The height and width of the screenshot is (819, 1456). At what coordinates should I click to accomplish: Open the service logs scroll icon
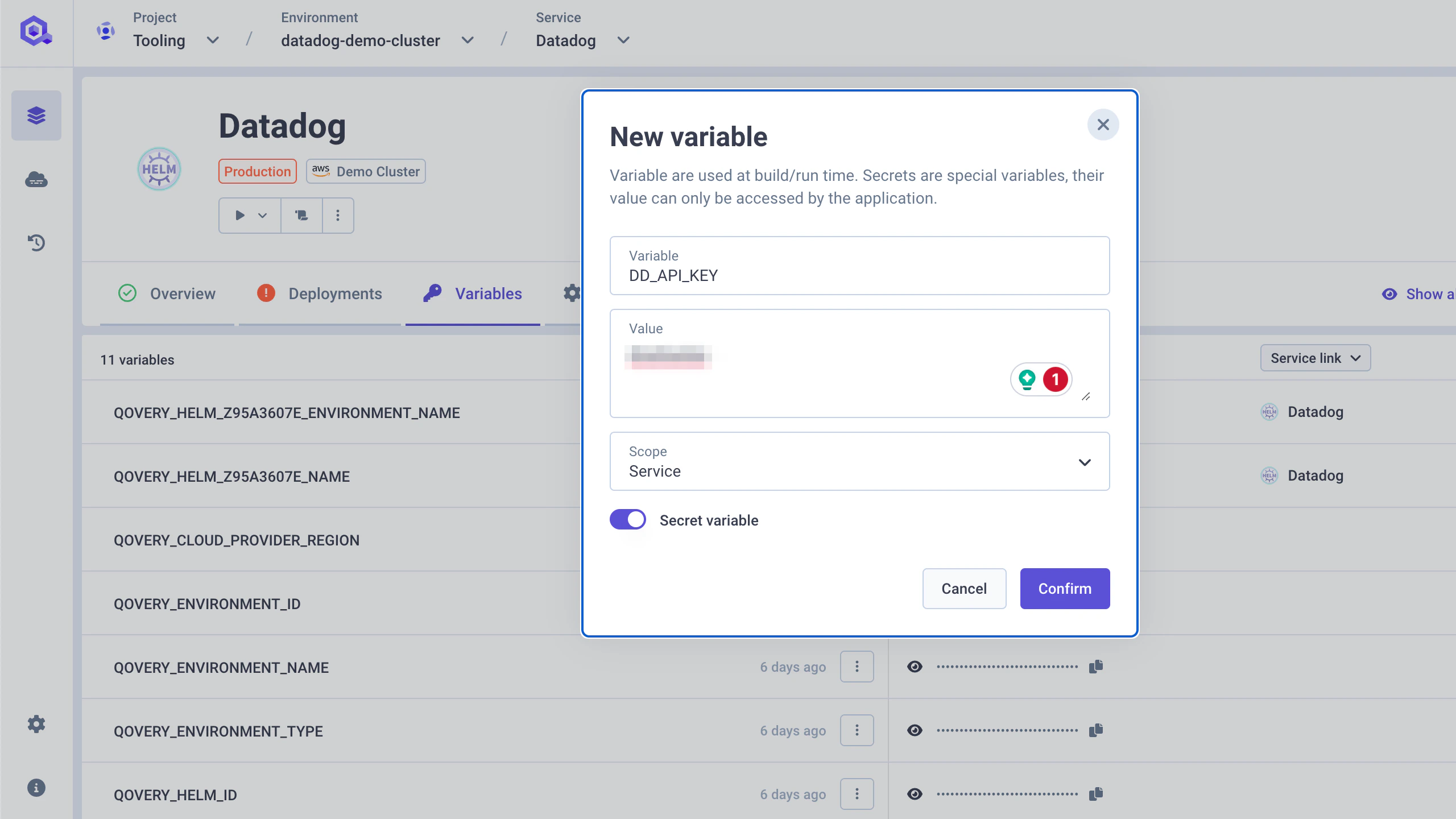[301, 215]
